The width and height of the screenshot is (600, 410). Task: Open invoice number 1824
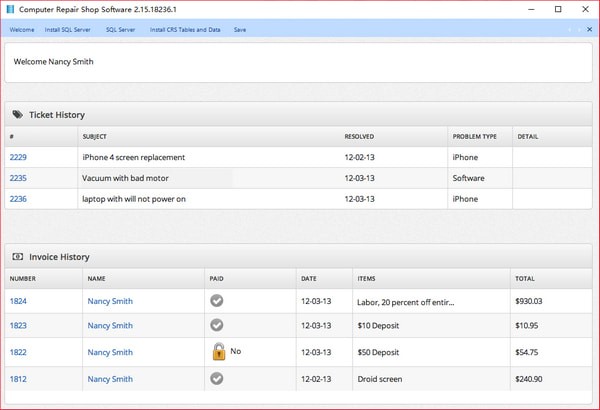pyautogui.click(x=18, y=300)
